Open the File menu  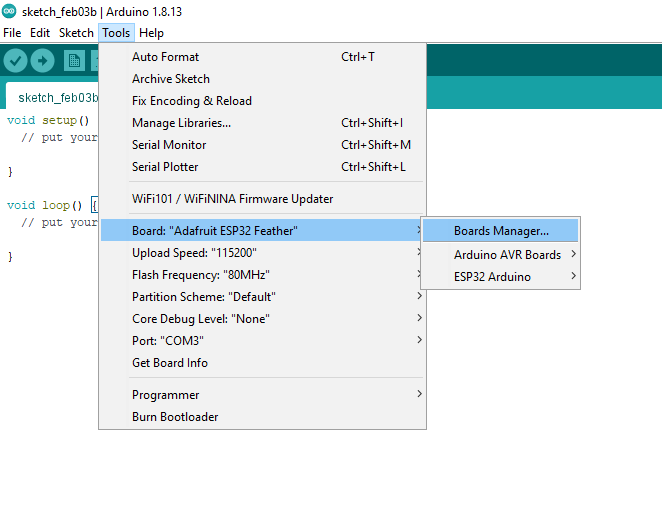click(12, 33)
